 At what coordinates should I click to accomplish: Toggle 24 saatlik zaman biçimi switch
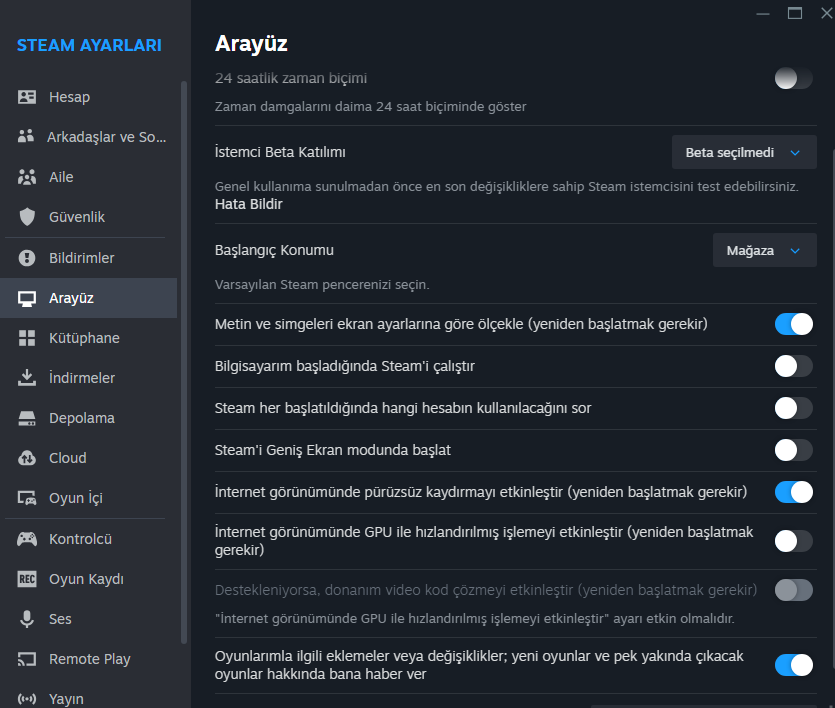793,78
